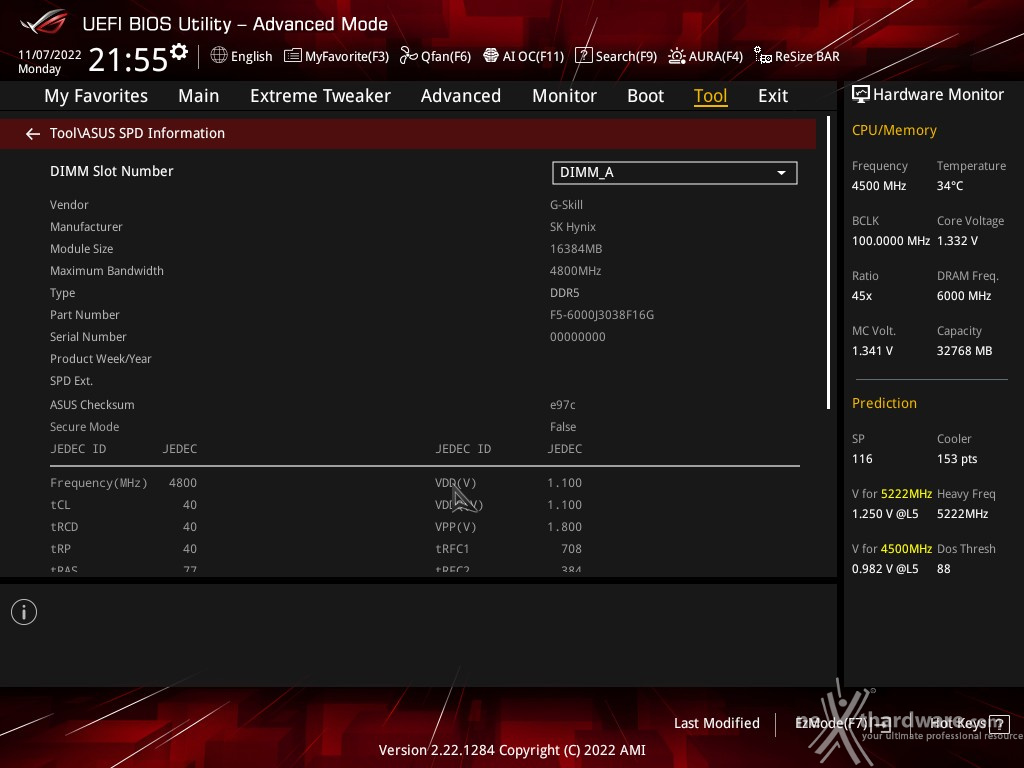Click DRAM Freq. 6000 MHz value
1024x768 pixels.
(964, 296)
